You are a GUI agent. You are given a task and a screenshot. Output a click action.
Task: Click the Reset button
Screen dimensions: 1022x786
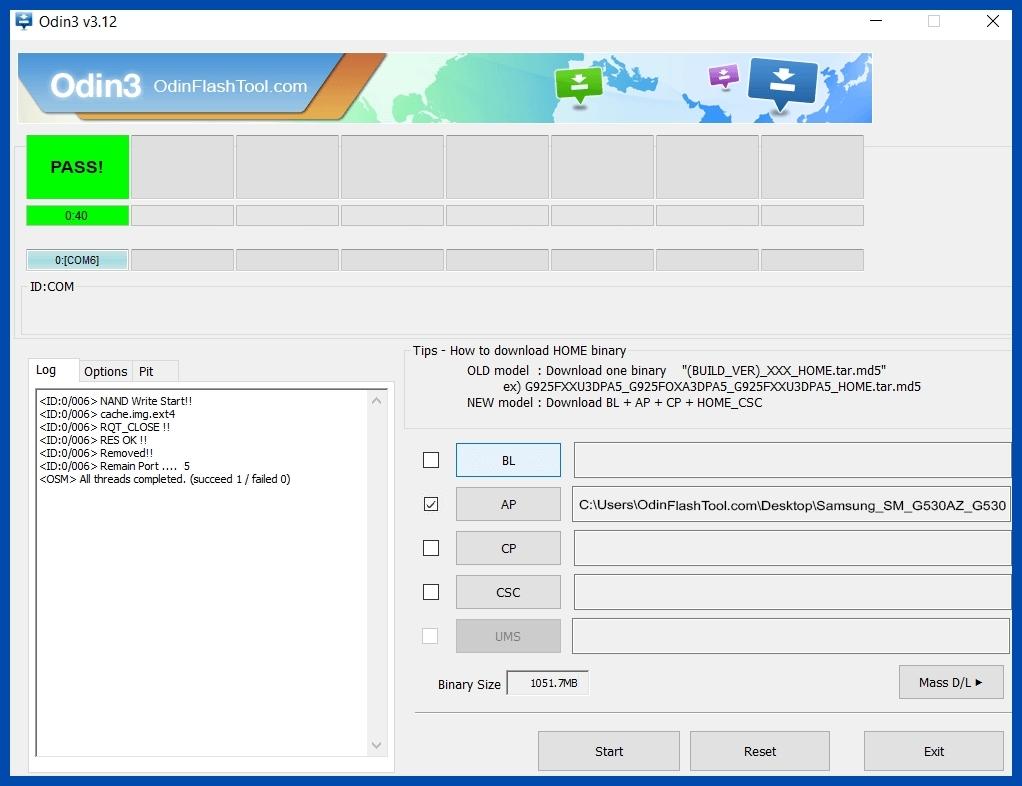[x=760, y=751]
